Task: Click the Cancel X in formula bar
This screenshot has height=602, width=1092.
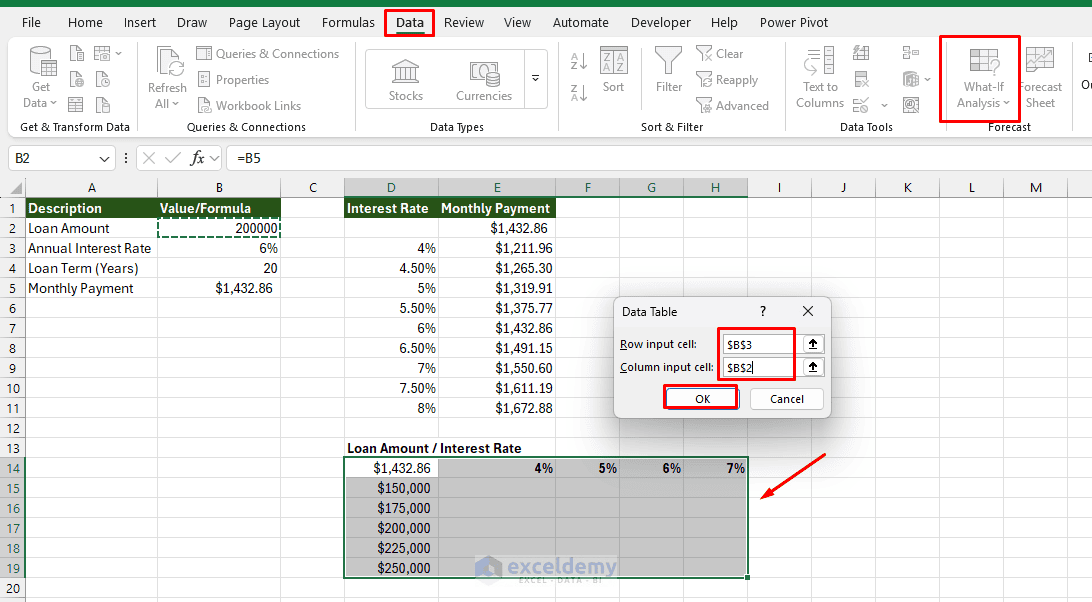Action: (148, 158)
